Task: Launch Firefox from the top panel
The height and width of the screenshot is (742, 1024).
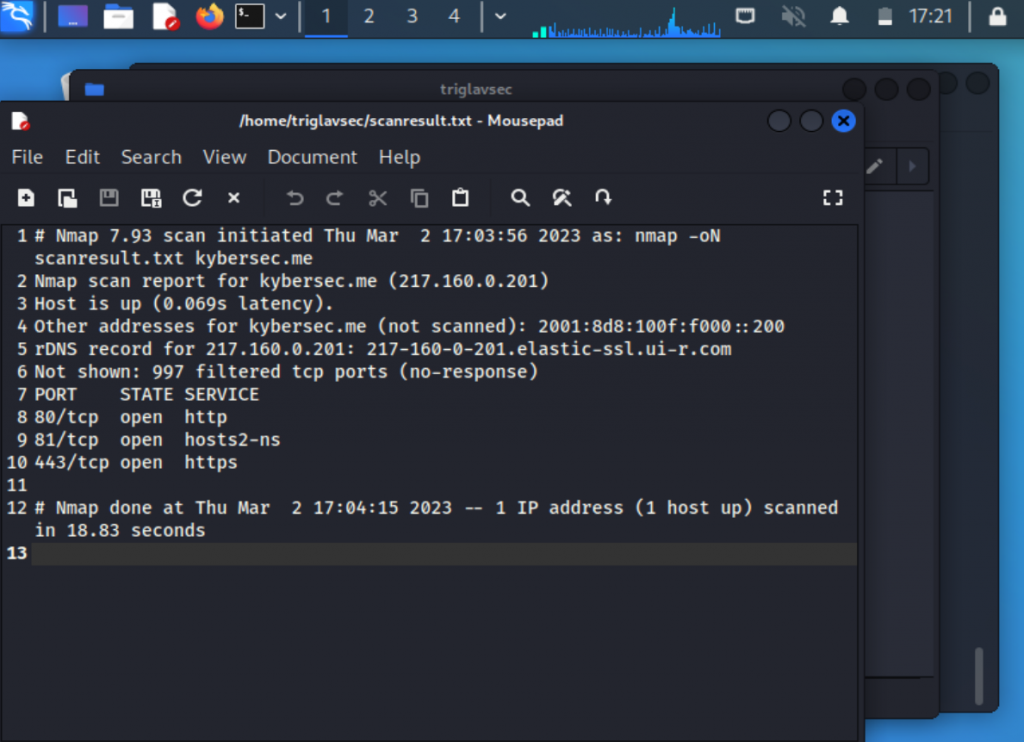Action: 209,16
